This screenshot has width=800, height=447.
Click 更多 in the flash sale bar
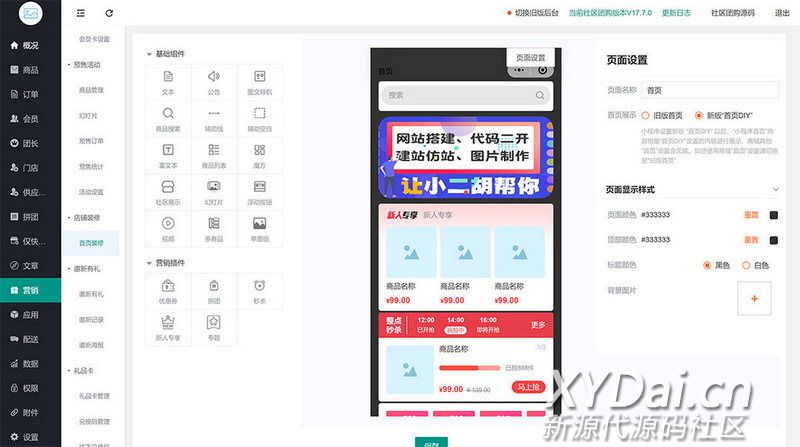538,325
